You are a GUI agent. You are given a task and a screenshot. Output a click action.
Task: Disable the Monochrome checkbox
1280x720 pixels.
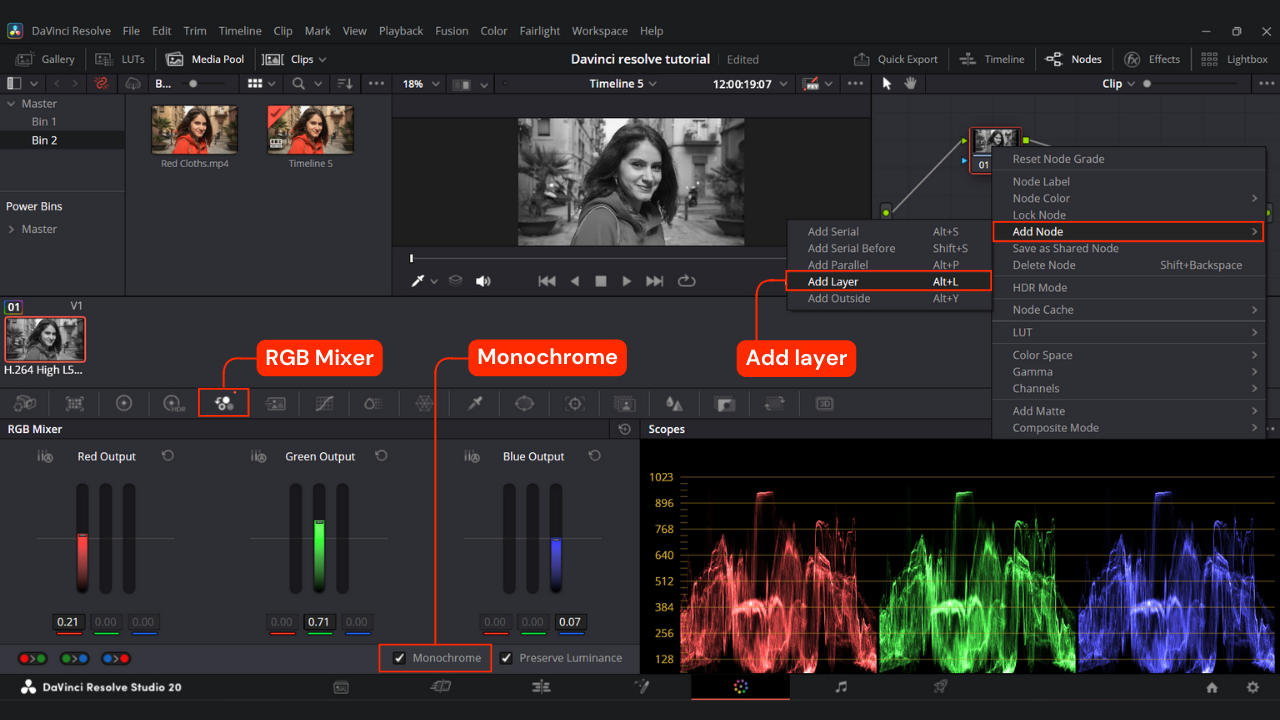coord(400,658)
